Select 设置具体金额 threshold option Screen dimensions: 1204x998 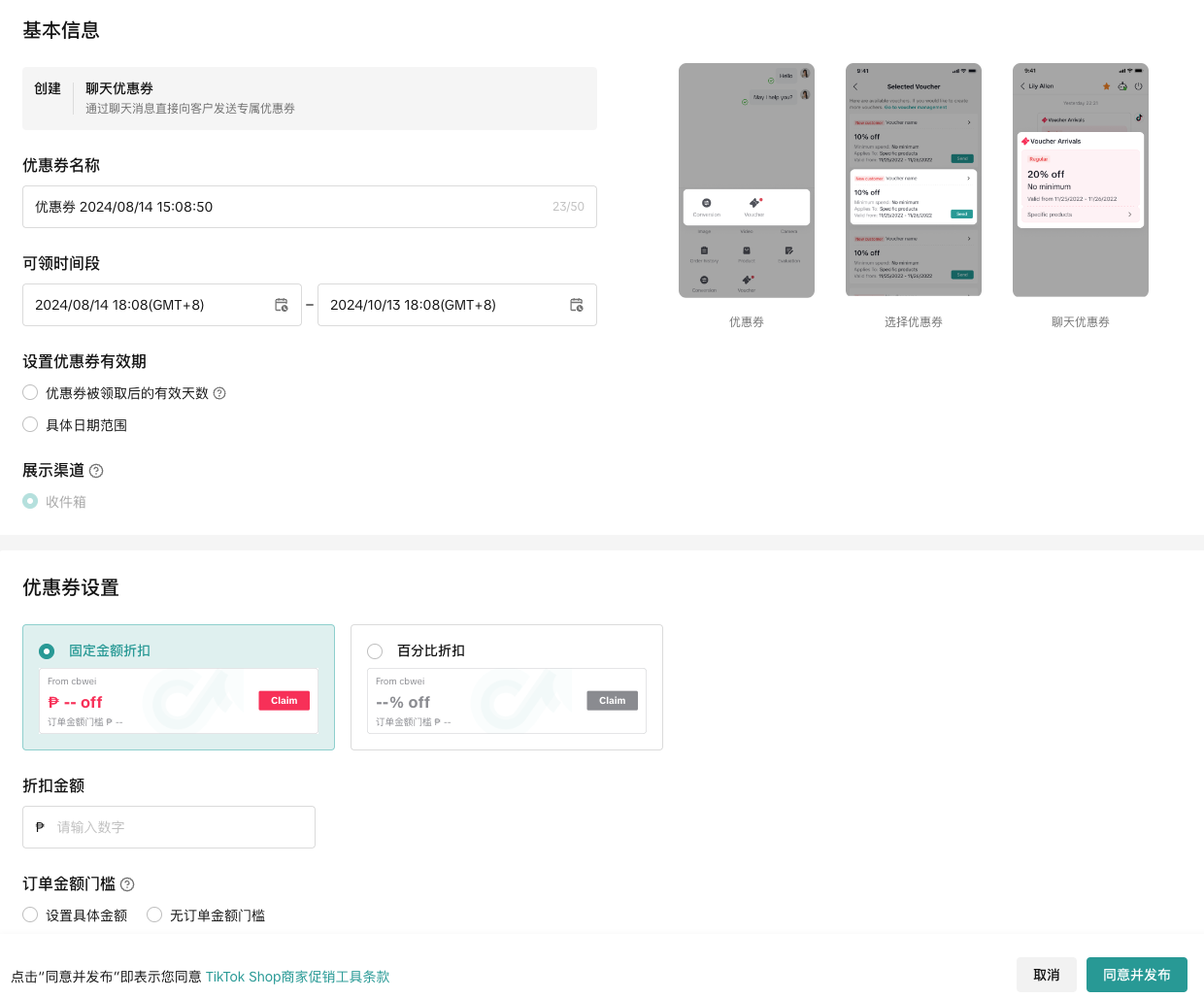(x=30, y=915)
